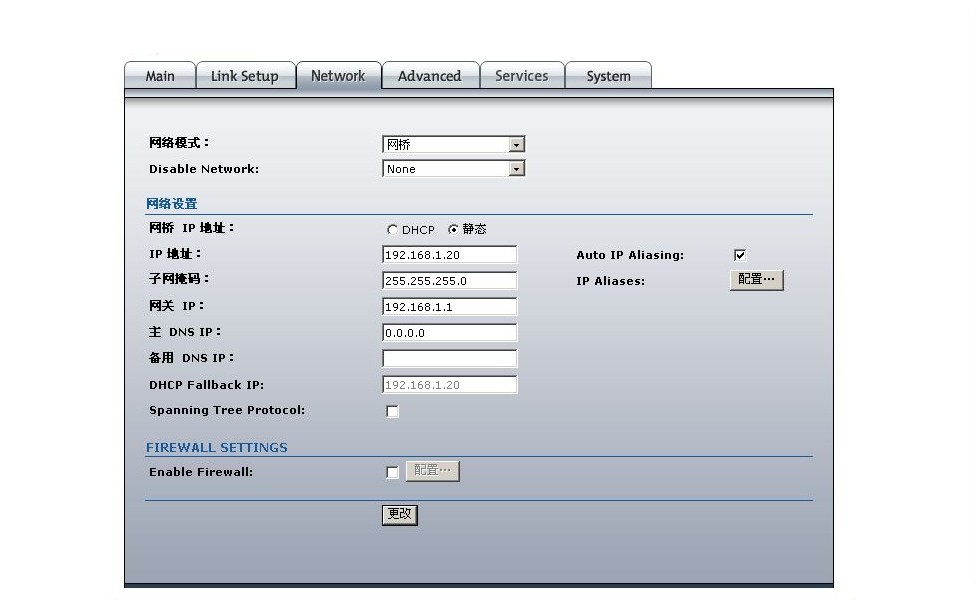Click the IP 地址 input field
Viewport: 976px width, 600px height.
449,255
